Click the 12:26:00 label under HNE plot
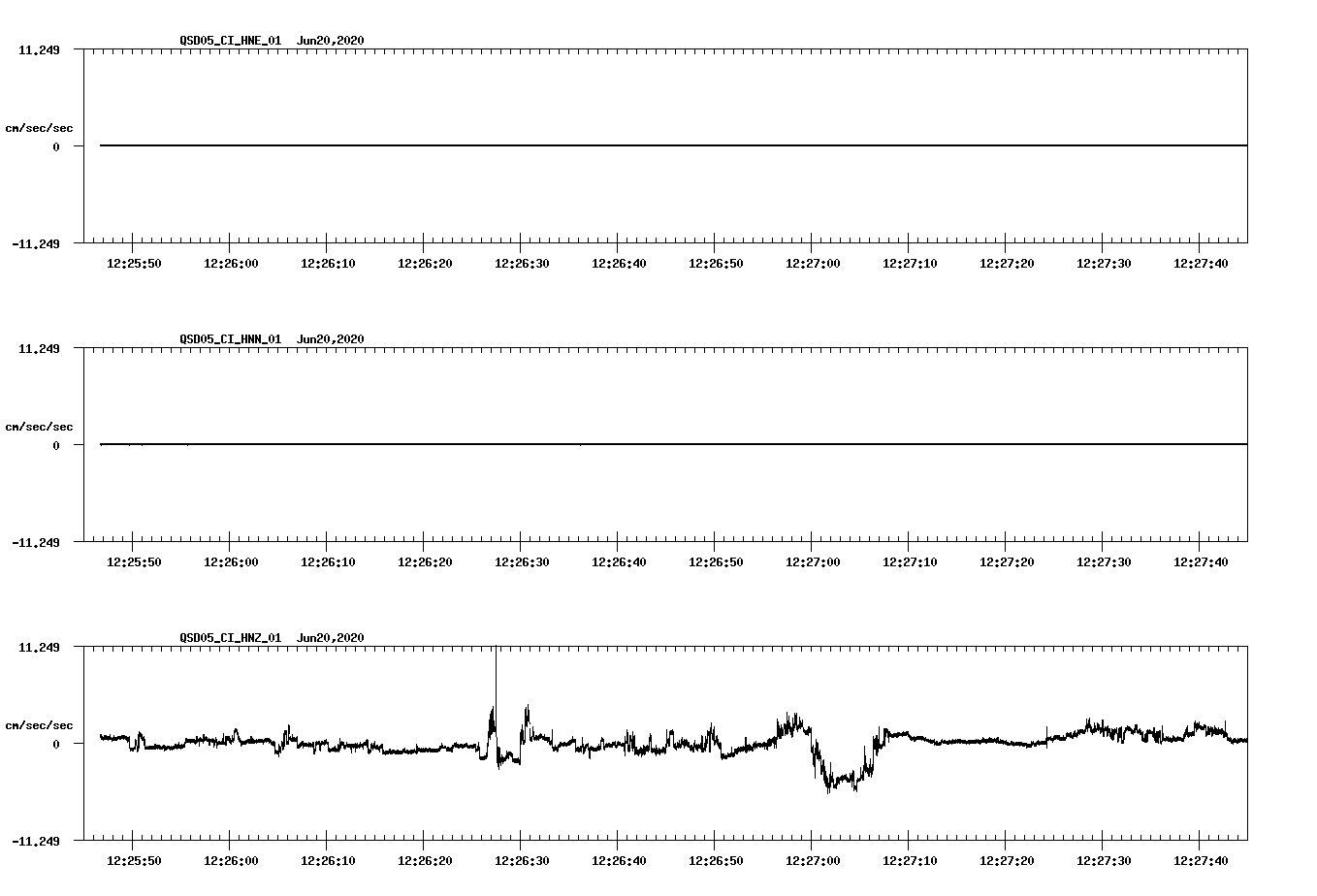The width and height of the screenshot is (1317, 896). [231, 264]
